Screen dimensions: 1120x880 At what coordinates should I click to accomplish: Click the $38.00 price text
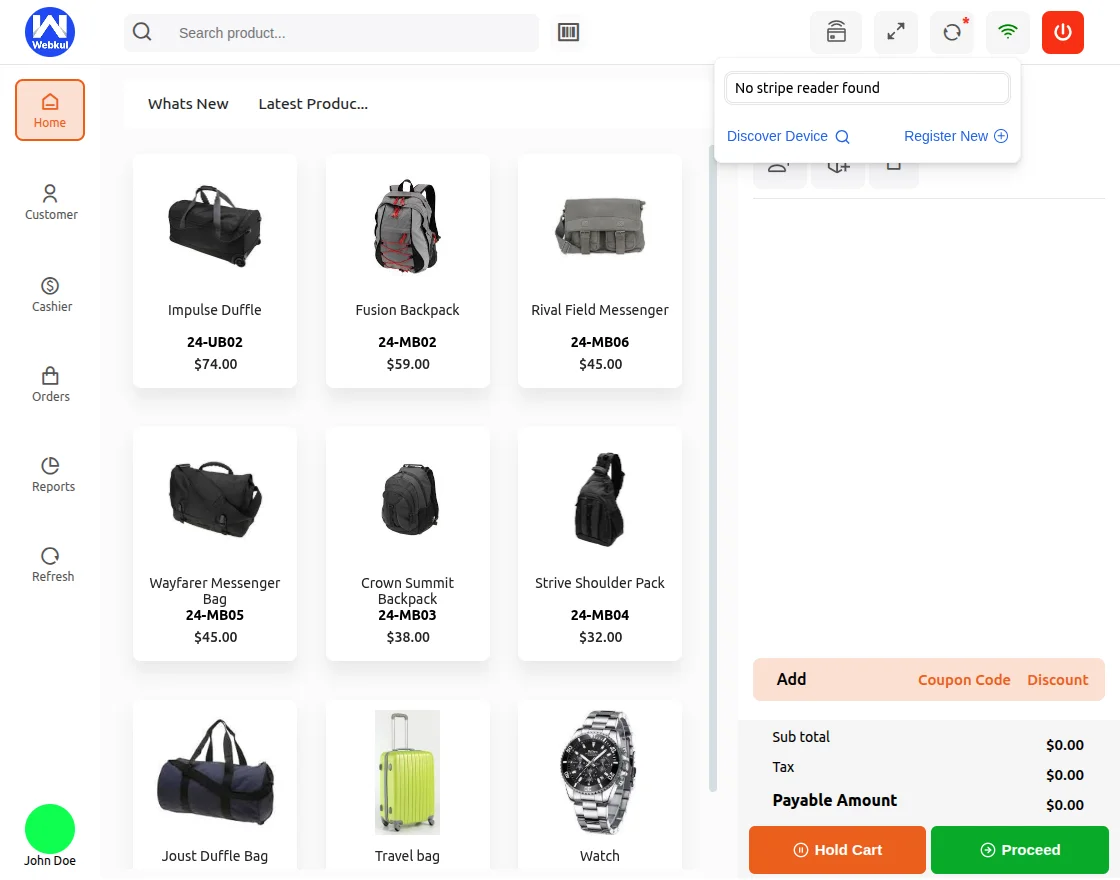click(x=408, y=637)
